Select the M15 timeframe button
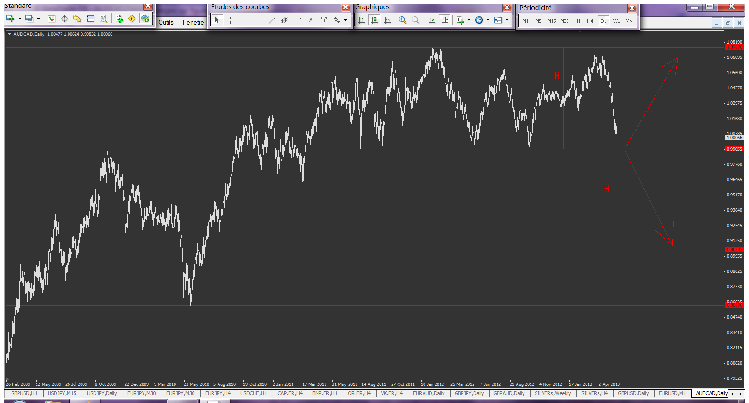Screen dimensions: 749x403 coord(552,21)
